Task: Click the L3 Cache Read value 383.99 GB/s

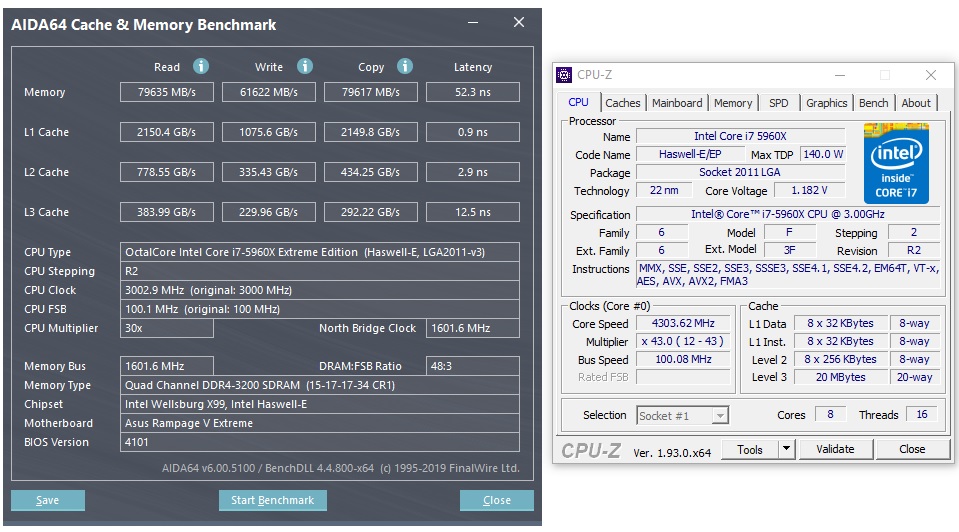Action: click(166, 212)
